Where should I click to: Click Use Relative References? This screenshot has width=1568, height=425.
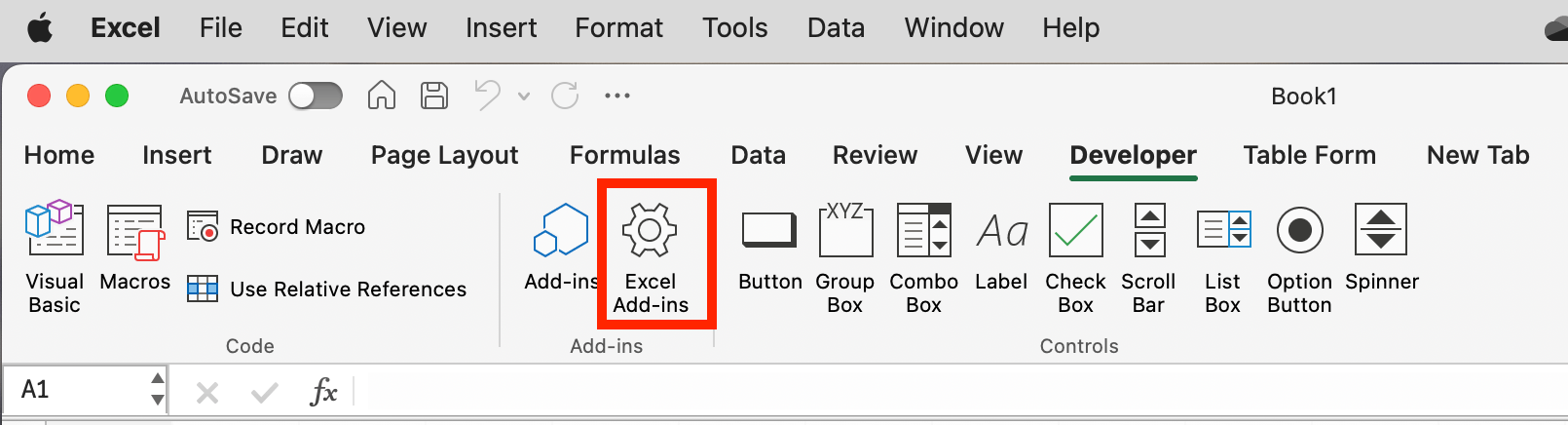pos(326,290)
